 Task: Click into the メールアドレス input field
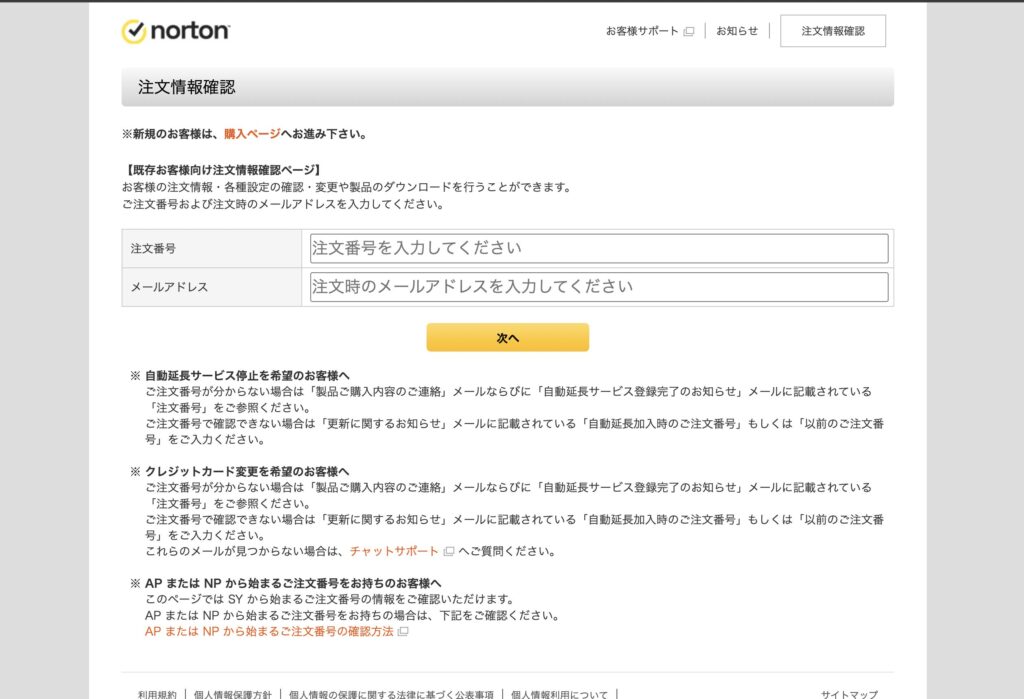599,287
